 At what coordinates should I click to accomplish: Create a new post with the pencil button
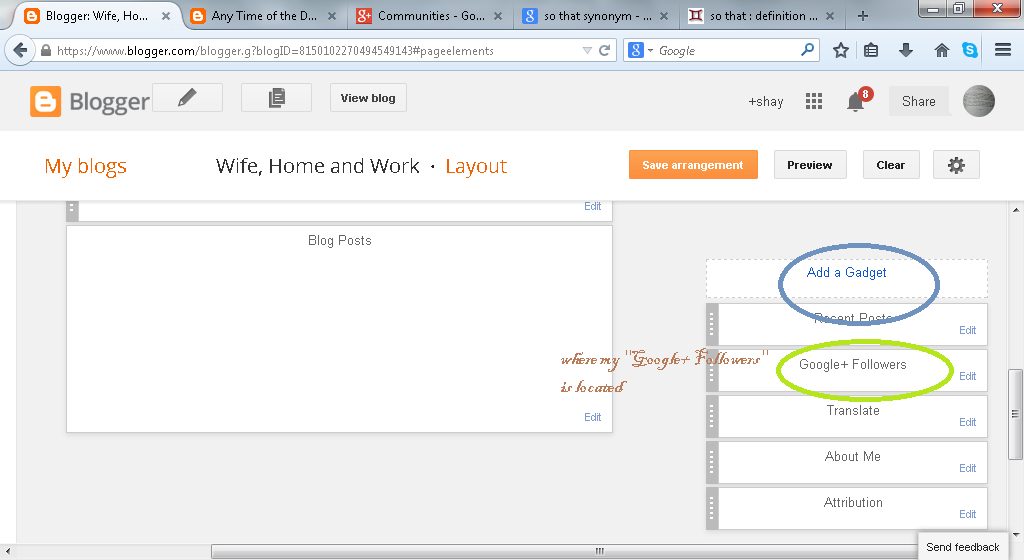[x=187, y=98]
